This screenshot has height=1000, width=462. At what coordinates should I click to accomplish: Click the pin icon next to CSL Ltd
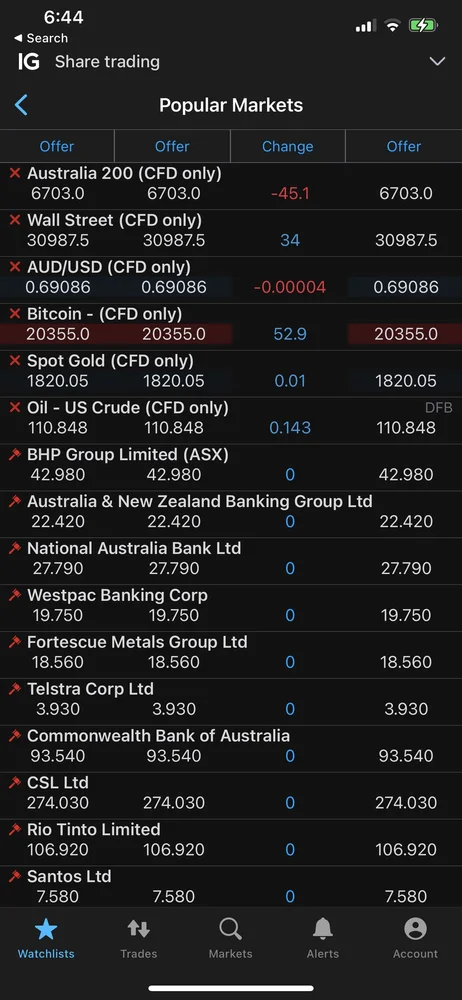pyautogui.click(x=15, y=783)
